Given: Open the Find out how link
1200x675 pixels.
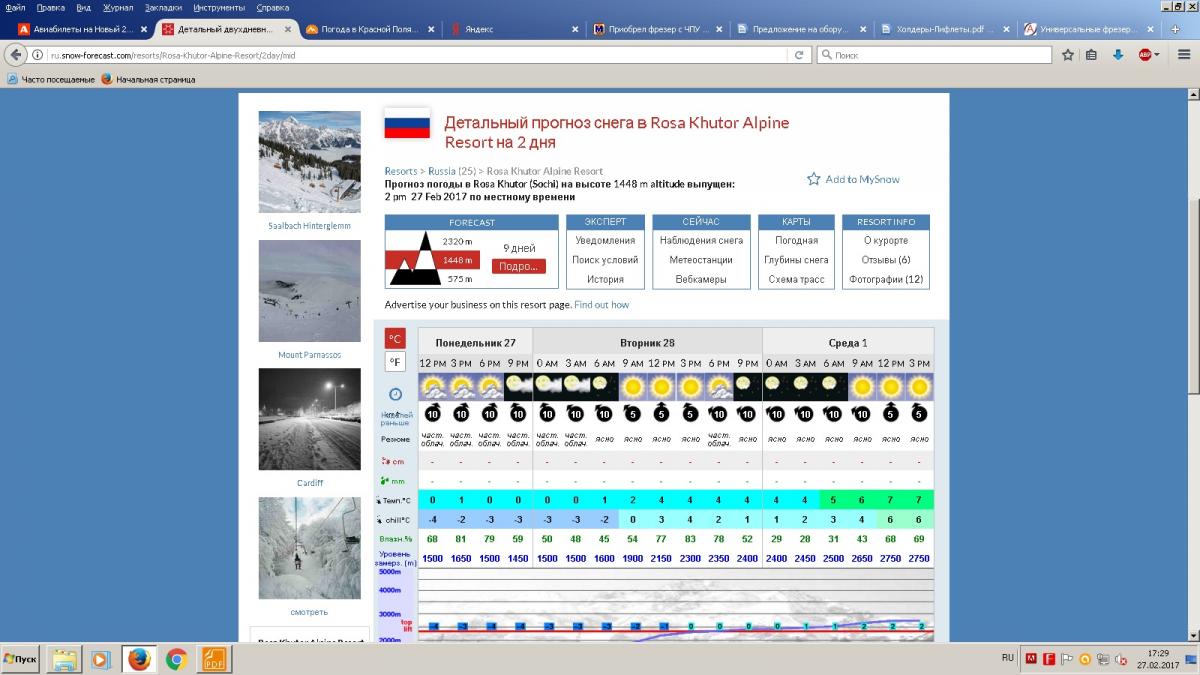Looking at the screenshot, I should 602,304.
